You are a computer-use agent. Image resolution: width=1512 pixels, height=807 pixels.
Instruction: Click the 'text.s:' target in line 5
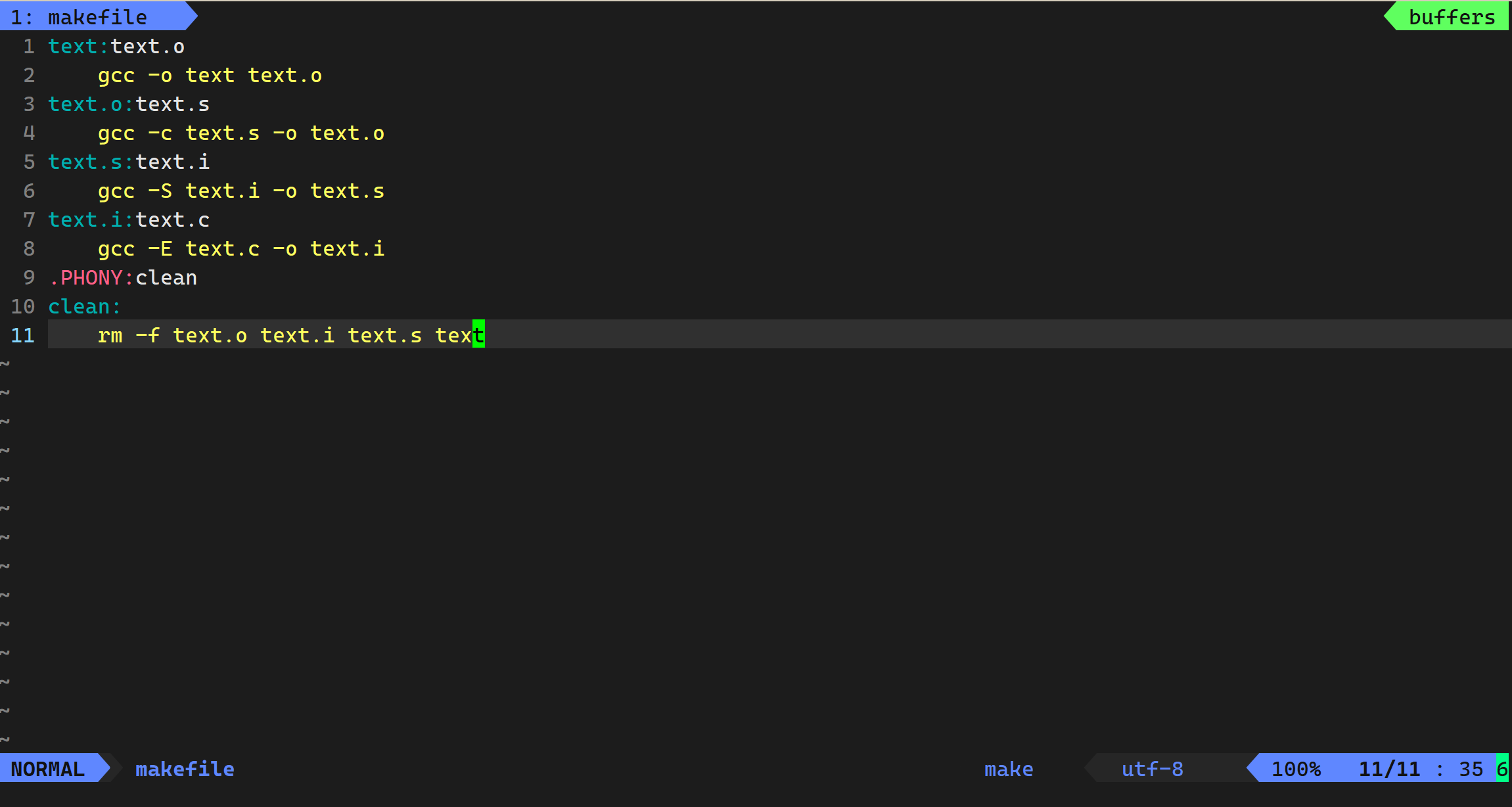91,162
